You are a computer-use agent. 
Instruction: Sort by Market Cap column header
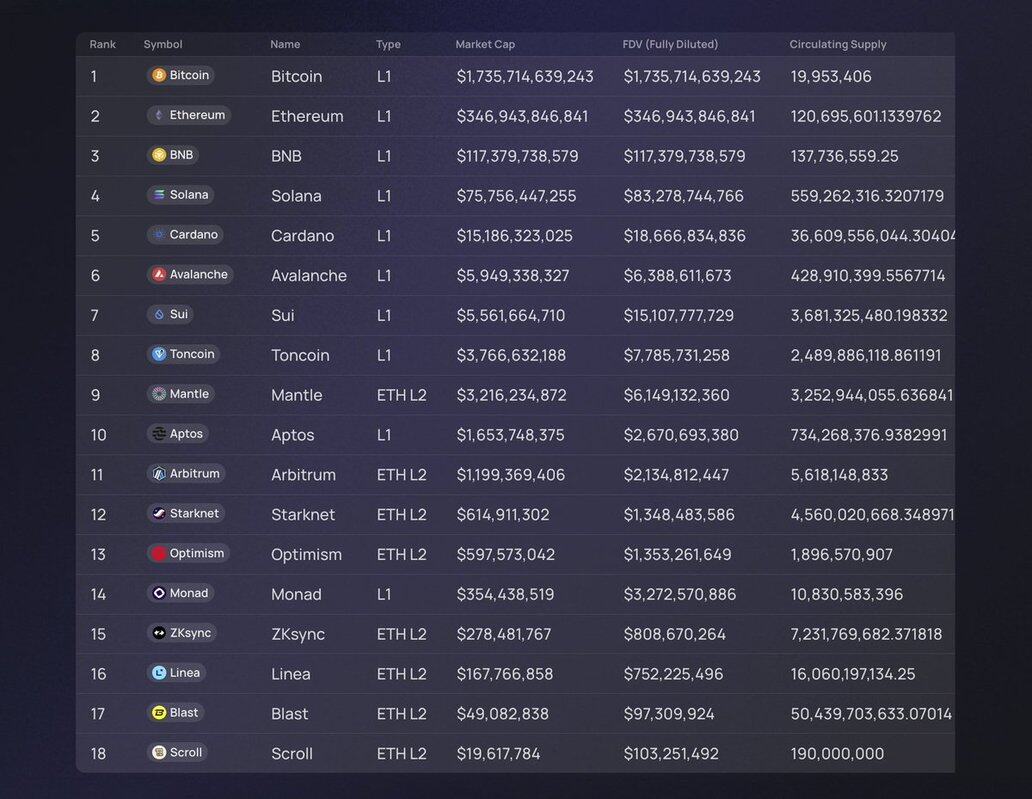485,44
